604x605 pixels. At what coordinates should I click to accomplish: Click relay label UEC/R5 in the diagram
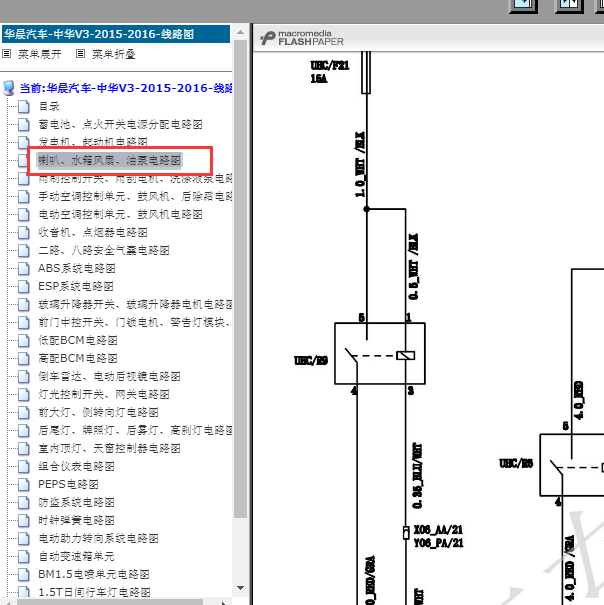pyautogui.click(x=516, y=463)
